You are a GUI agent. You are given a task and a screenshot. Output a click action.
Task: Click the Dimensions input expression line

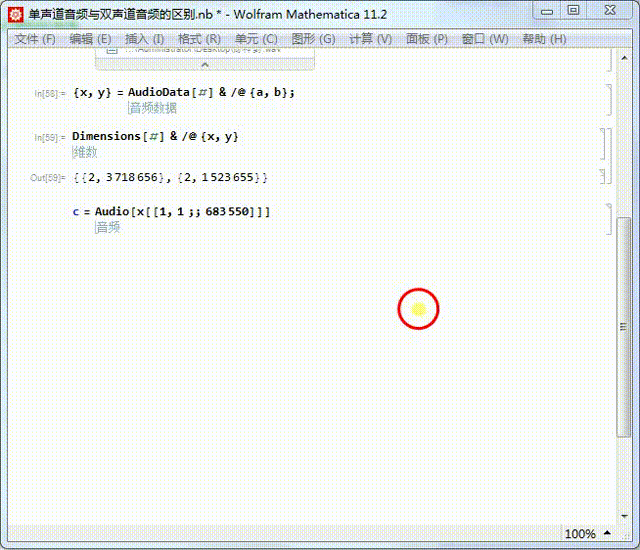[x=155, y=136]
